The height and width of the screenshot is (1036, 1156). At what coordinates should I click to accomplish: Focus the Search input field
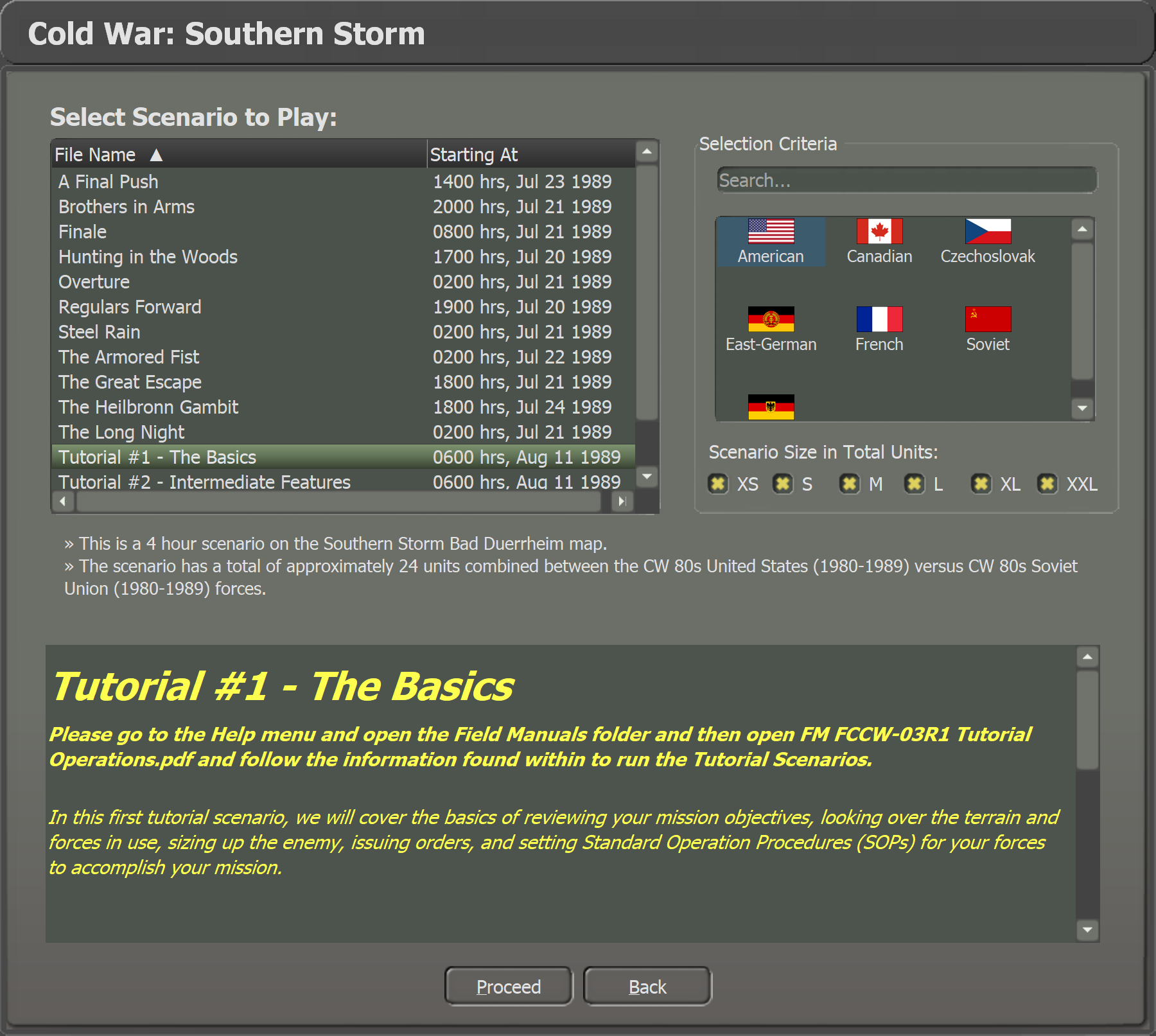[907, 180]
